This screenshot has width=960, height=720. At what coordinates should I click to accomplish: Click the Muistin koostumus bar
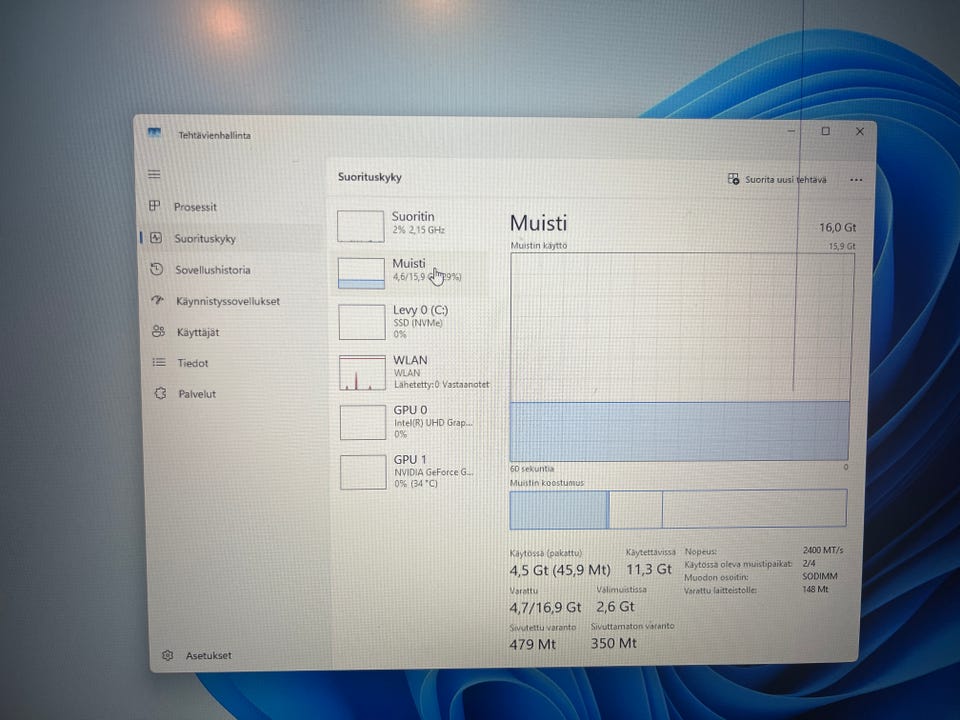tap(678, 509)
